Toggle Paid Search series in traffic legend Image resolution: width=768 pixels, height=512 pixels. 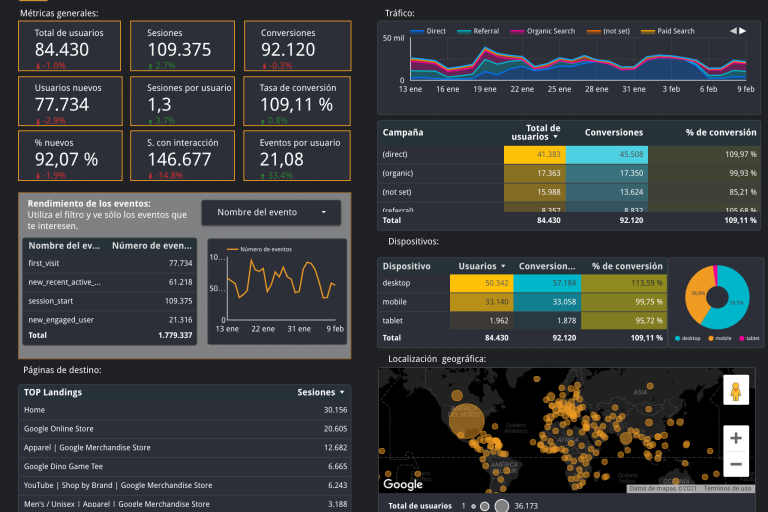coord(668,31)
